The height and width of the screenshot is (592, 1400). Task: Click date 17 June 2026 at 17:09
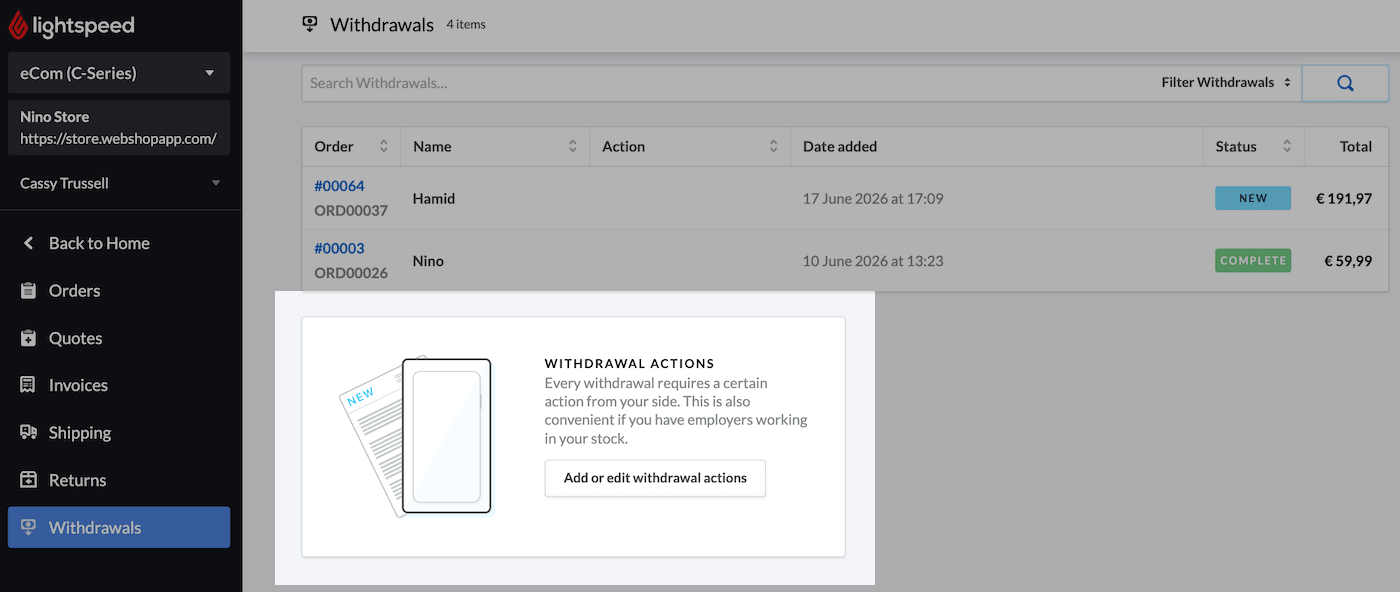(x=873, y=198)
